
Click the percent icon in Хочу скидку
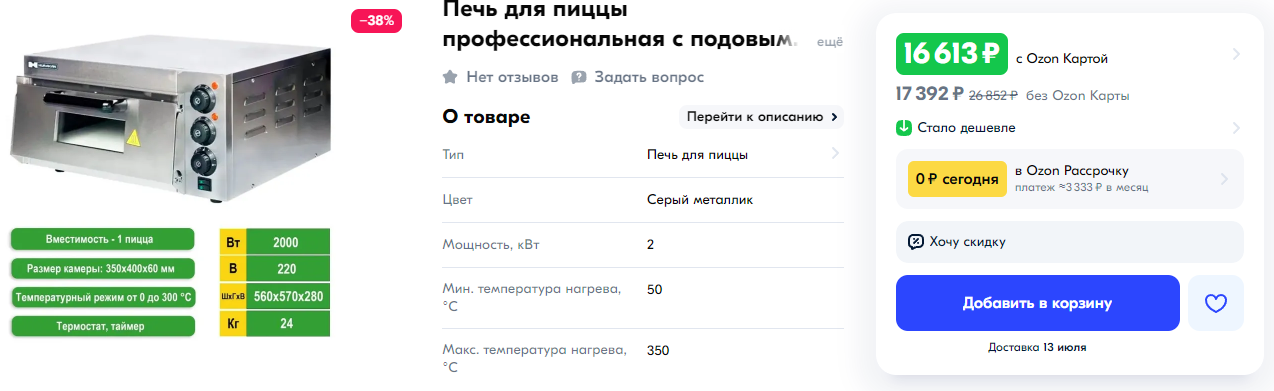[x=915, y=242]
